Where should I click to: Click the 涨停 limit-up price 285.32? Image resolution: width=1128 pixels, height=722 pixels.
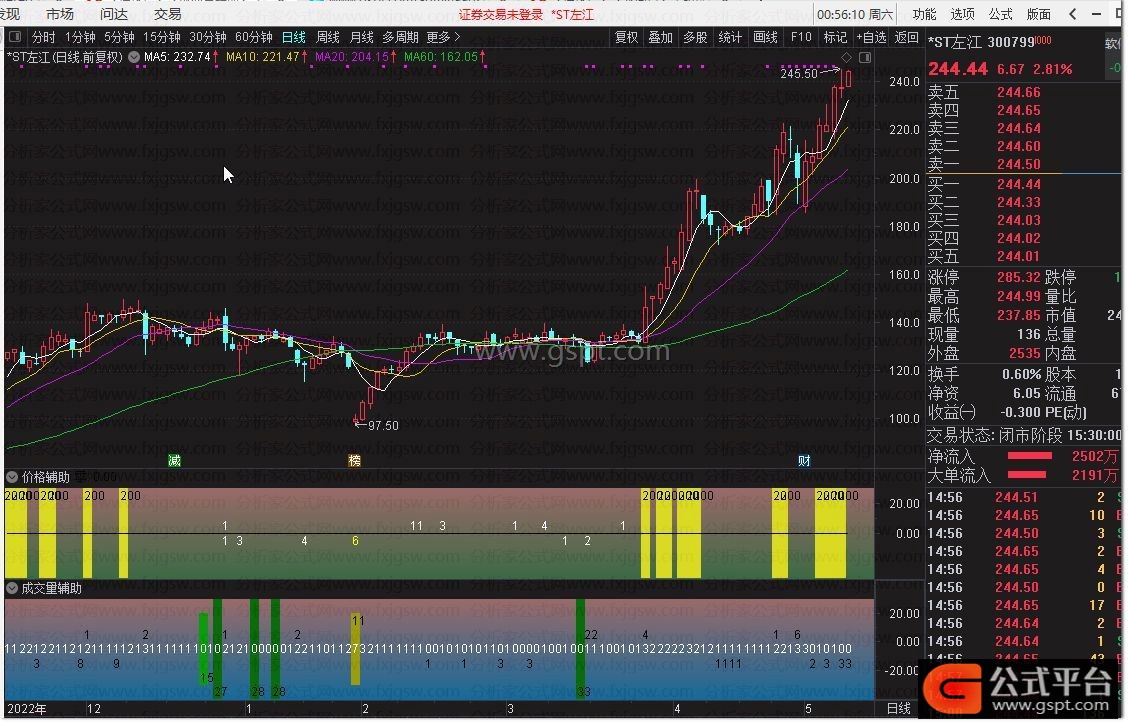[x=1019, y=277]
